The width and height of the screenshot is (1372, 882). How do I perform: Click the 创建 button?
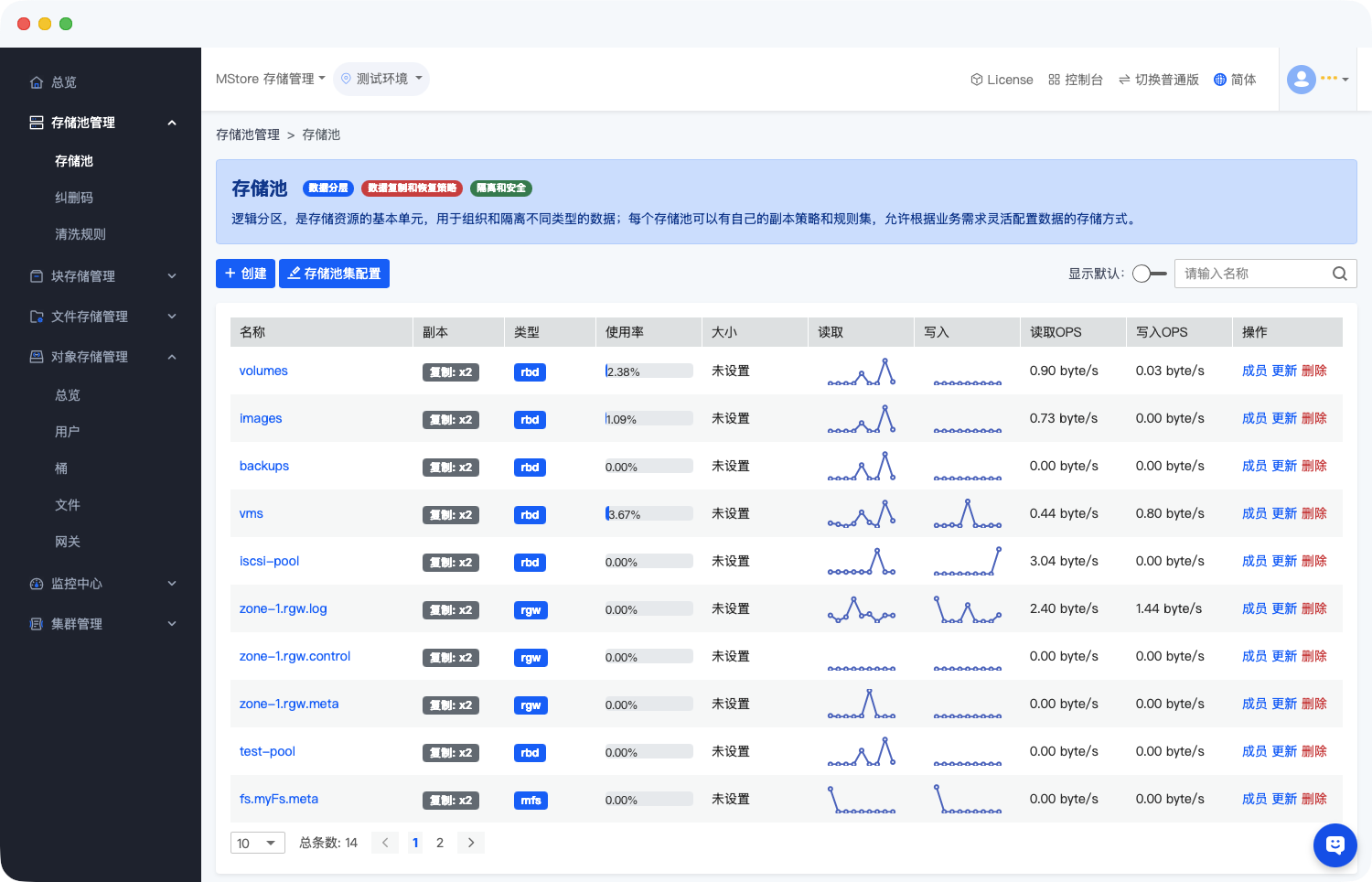pyautogui.click(x=245, y=274)
